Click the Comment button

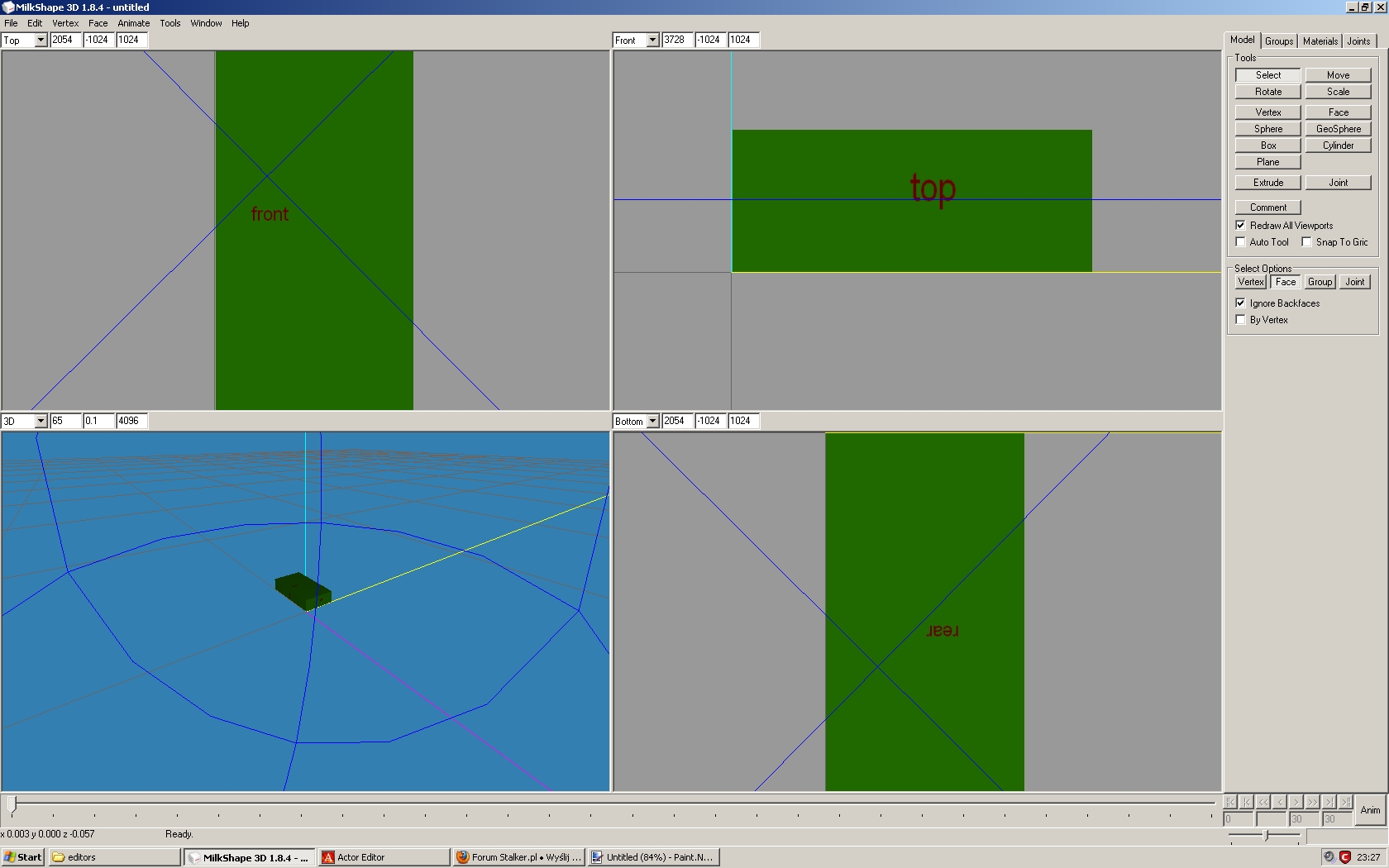pyautogui.click(x=1268, y=207)
